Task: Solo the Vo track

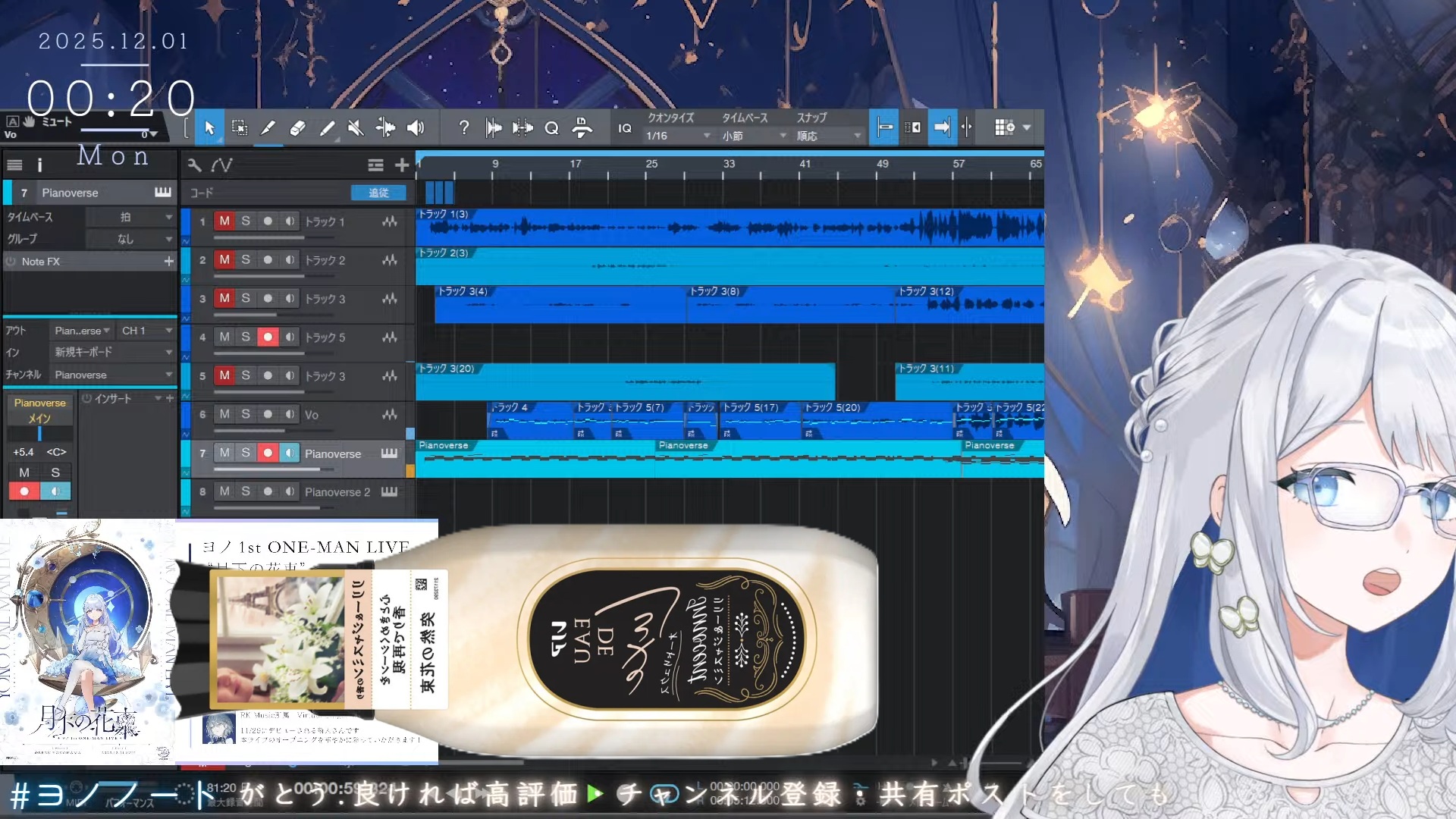Action: [246, 414]
